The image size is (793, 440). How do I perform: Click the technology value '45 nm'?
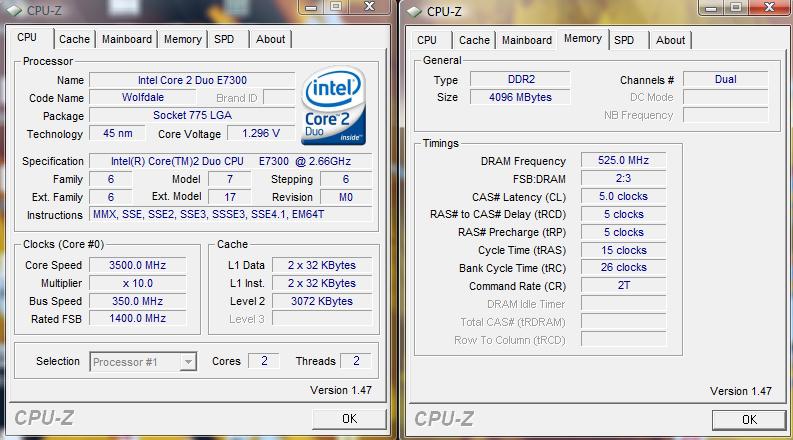(x=117, y=134)
